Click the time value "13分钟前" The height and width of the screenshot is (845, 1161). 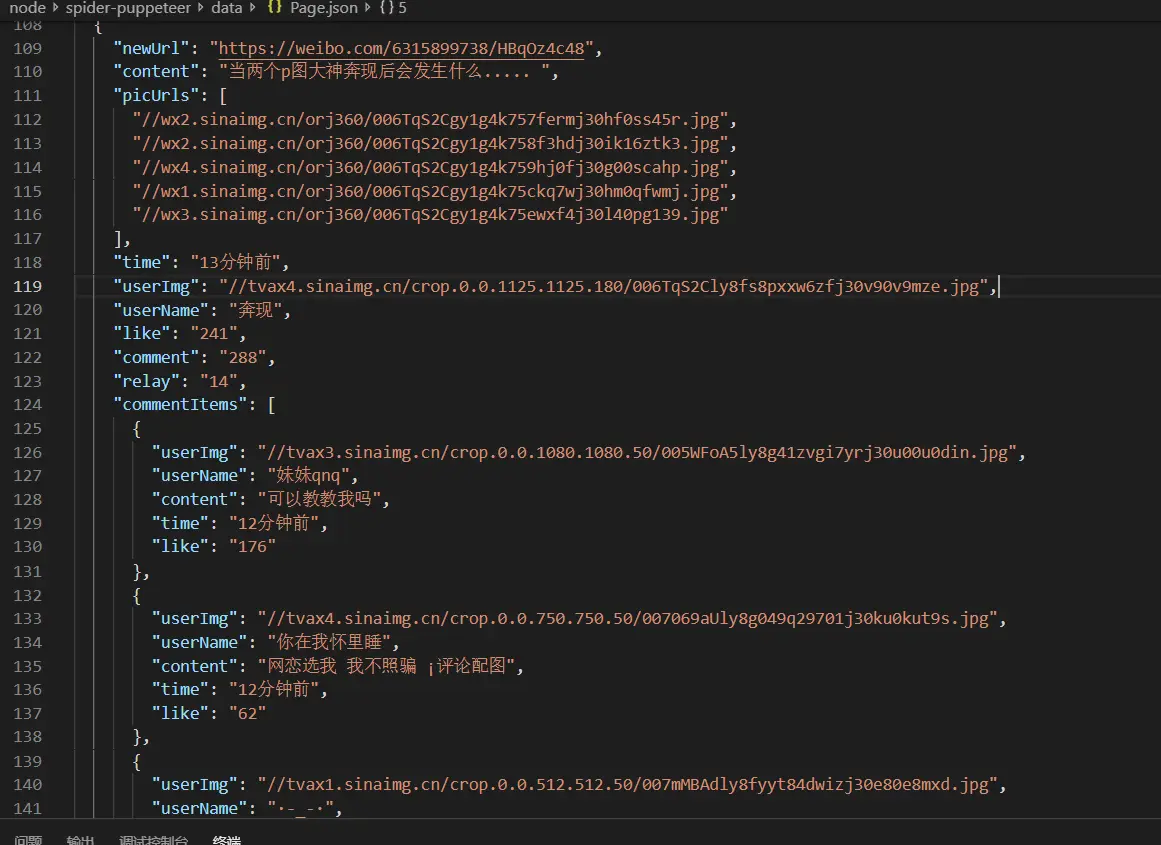click(x=235, y=262)
